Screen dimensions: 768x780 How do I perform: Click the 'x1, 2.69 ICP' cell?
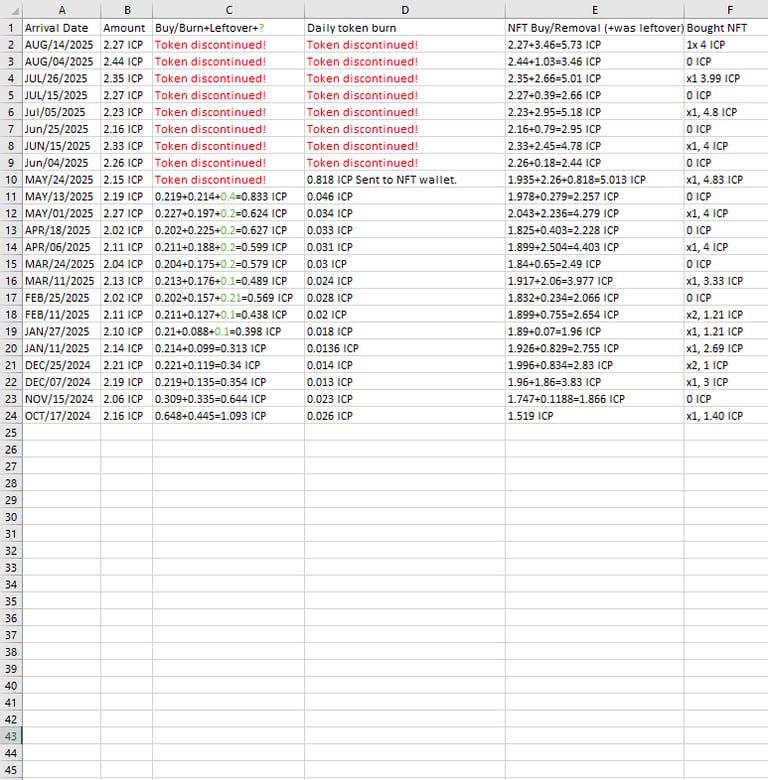(x=726, y=348)
